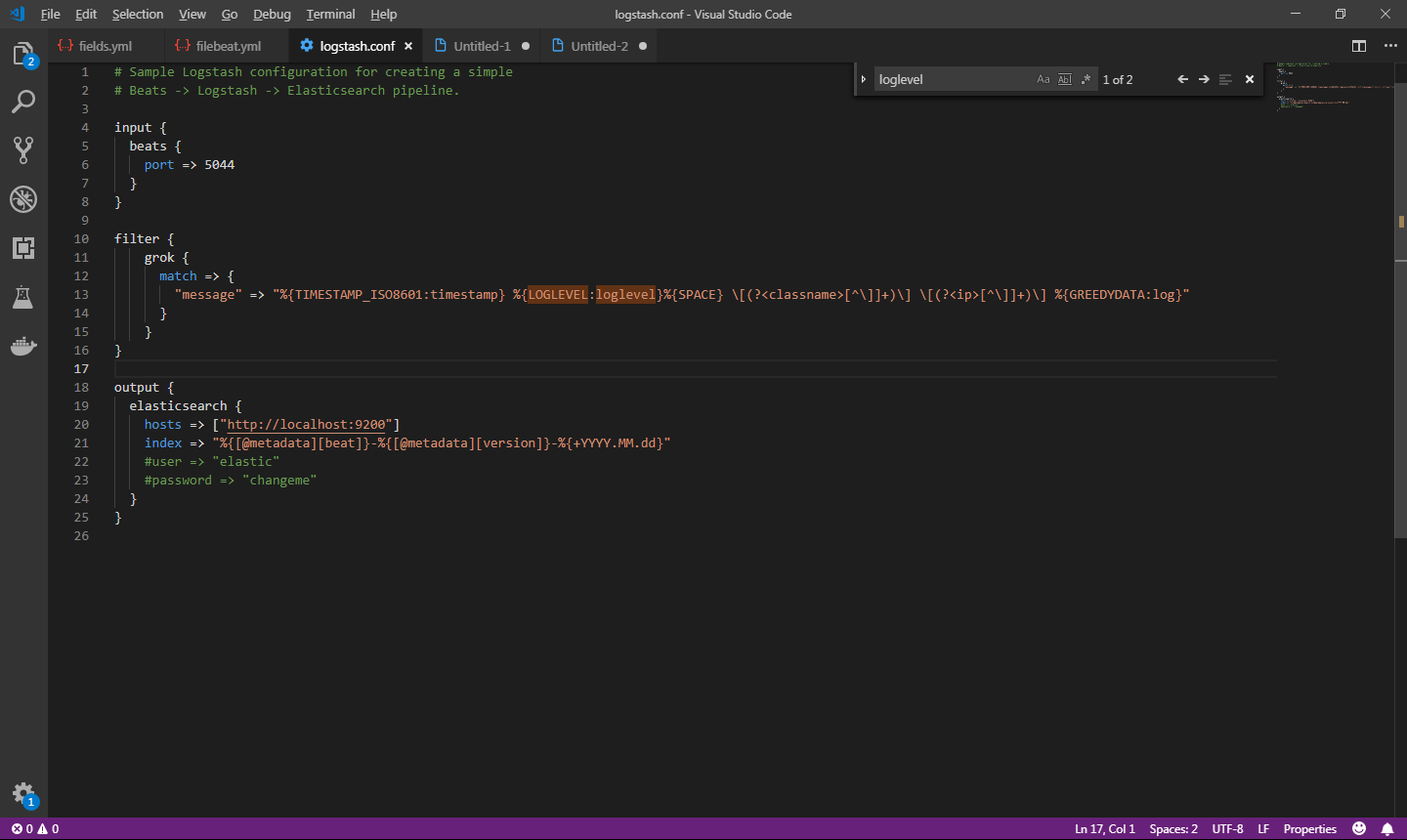Click the highlighted LOGLEVEL match
Screen dimensions: 1407x840
click(x=558, y=295)
